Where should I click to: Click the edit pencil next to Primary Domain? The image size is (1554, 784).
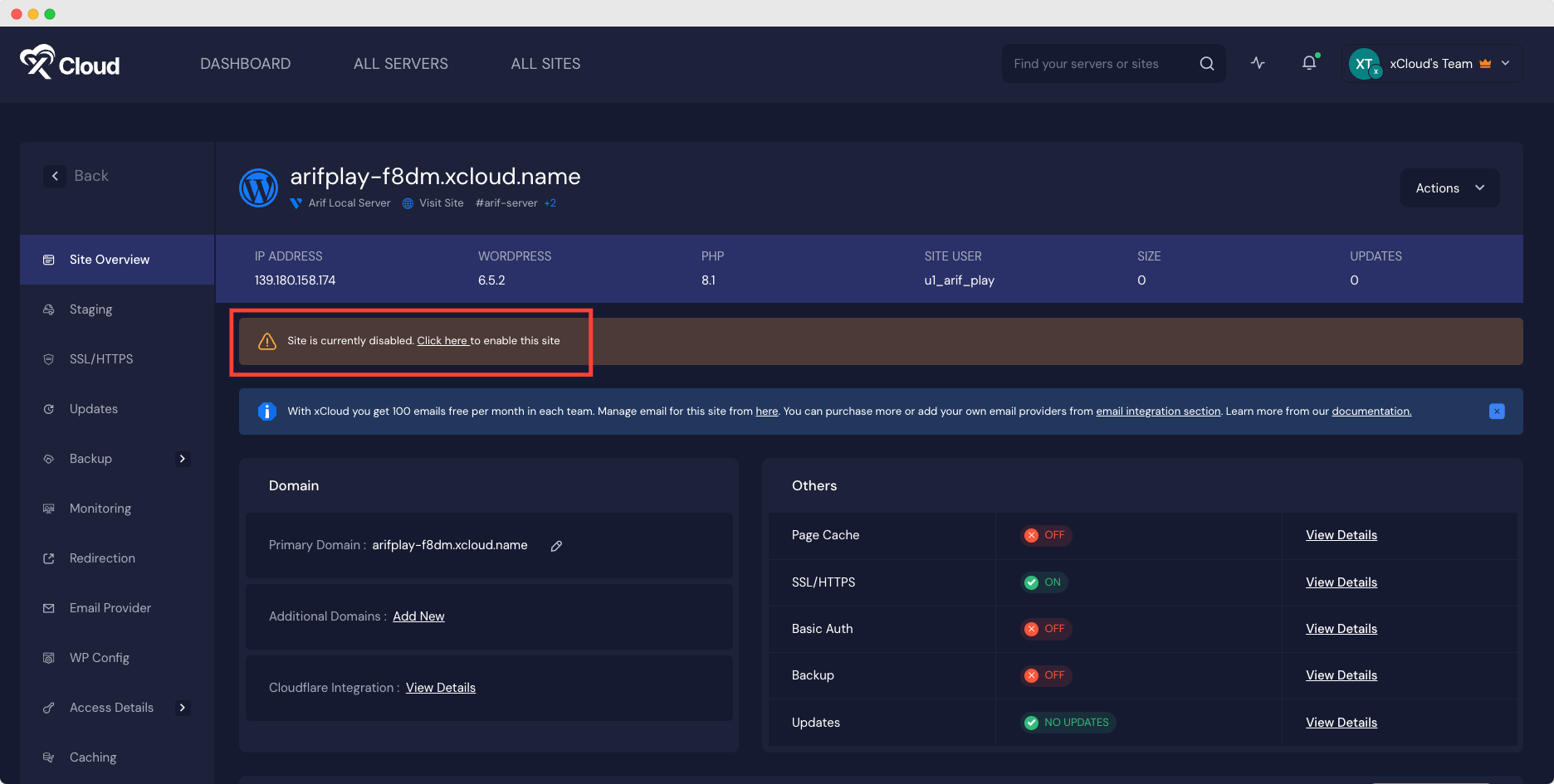coord(556,546)
